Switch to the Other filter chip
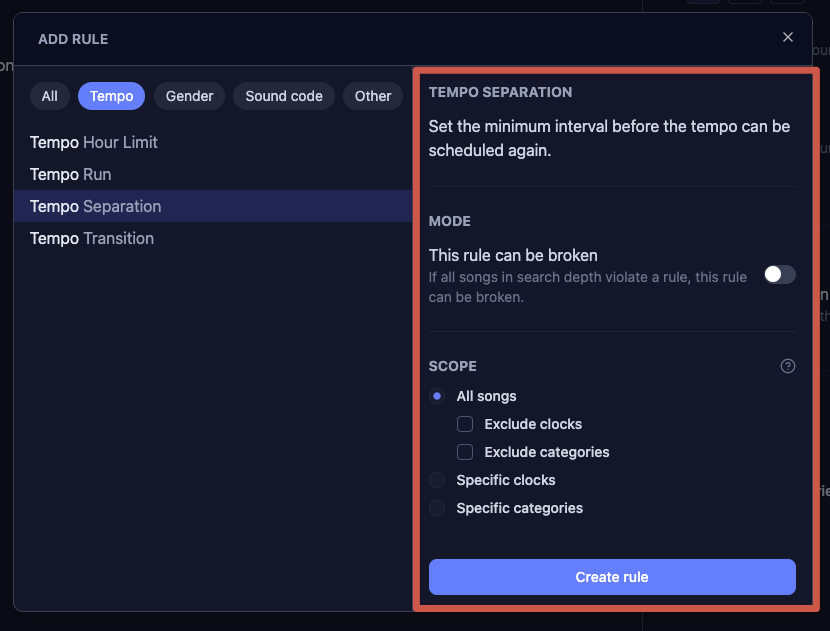The image size is (830, 631). click(373, 96)
